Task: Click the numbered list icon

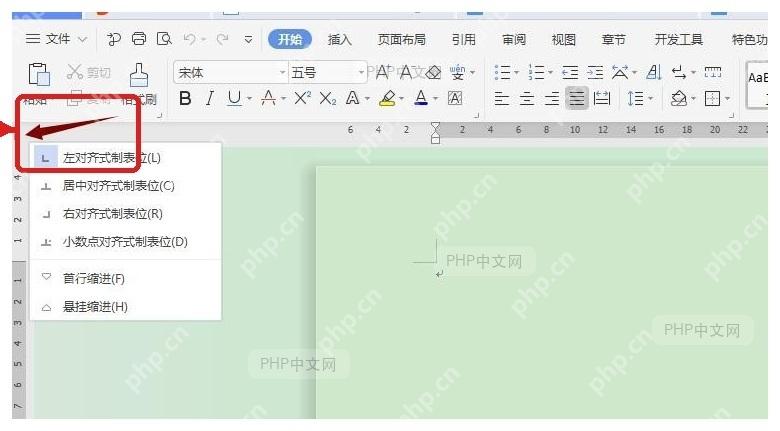Action: [536, 73]
